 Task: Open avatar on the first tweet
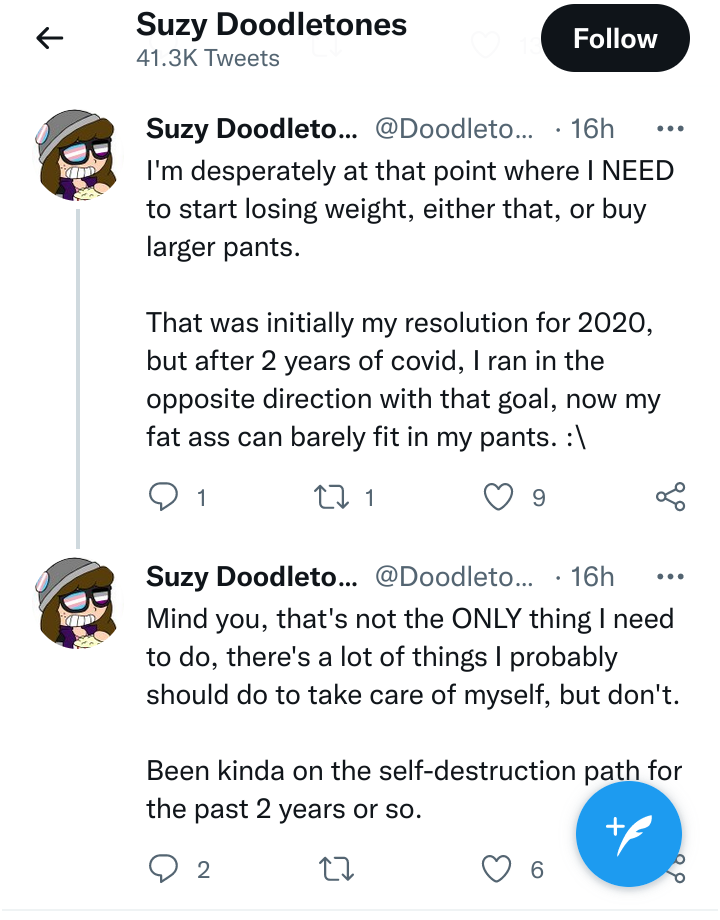(76, 155)
